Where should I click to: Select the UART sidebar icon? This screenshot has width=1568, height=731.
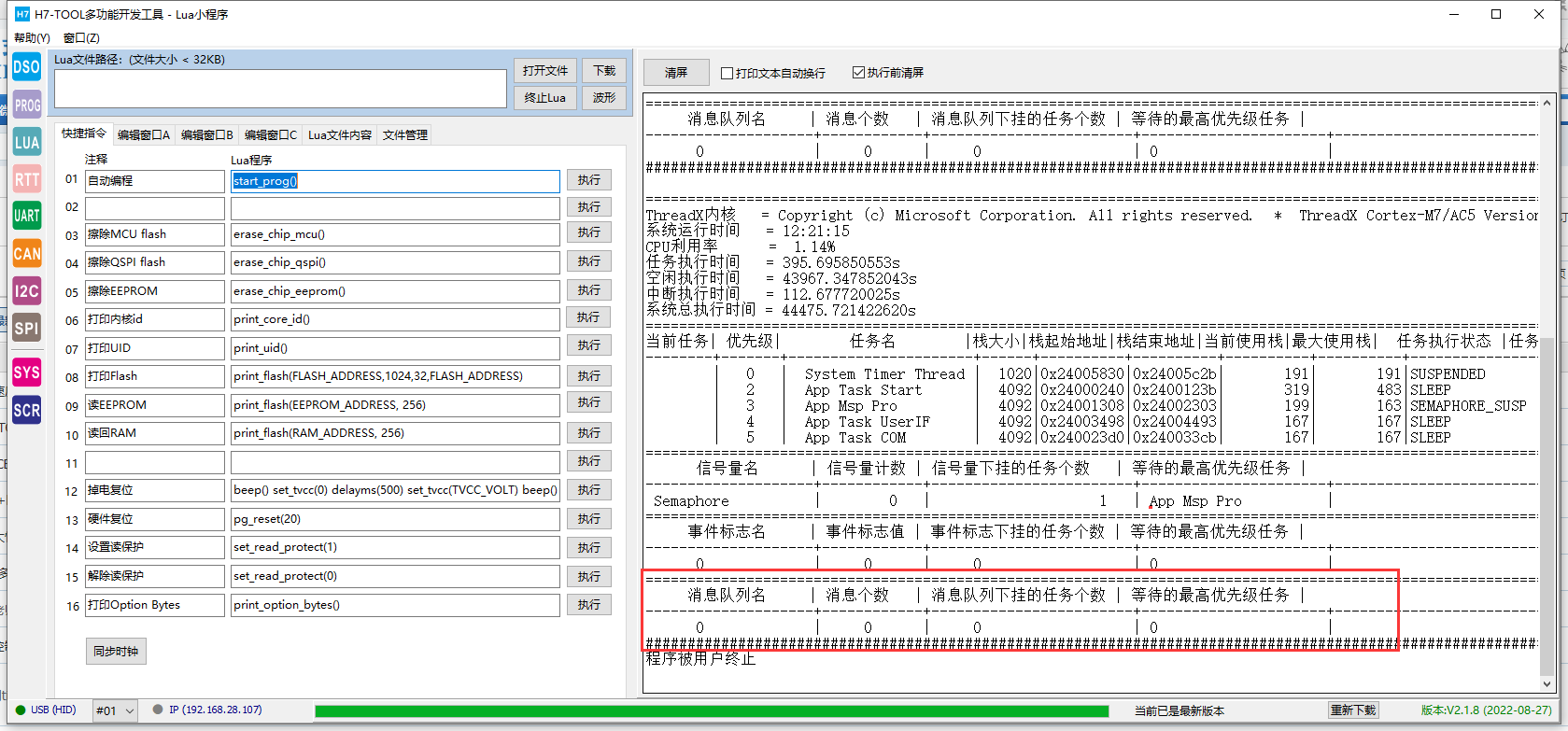pyautogui.click(x=26, y=216)
